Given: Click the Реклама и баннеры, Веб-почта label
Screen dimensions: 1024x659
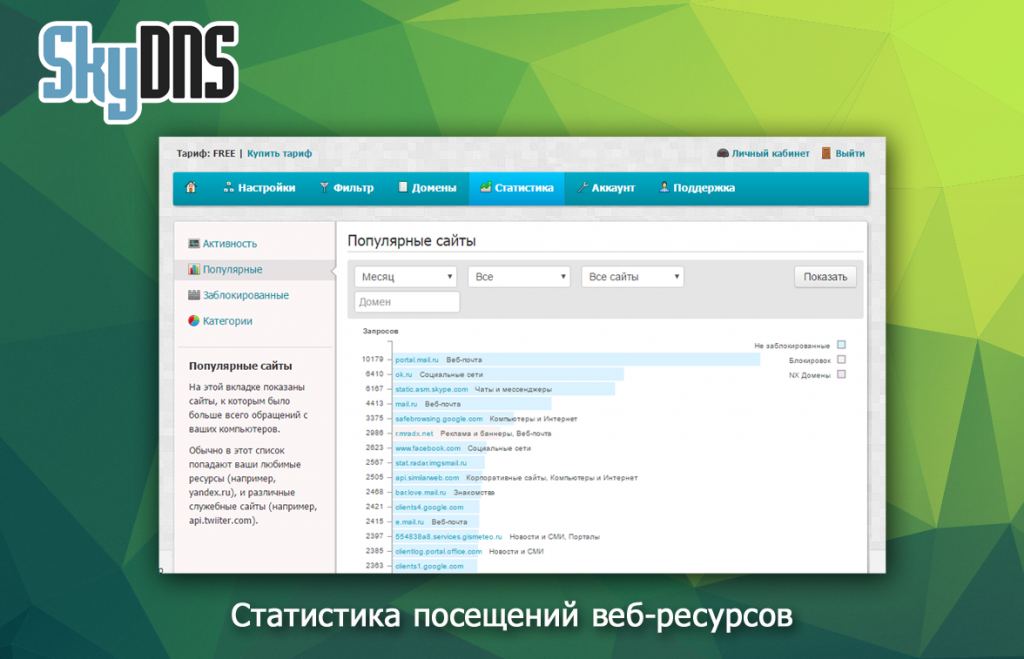Looking at the screenshot, I should [496, 434].
